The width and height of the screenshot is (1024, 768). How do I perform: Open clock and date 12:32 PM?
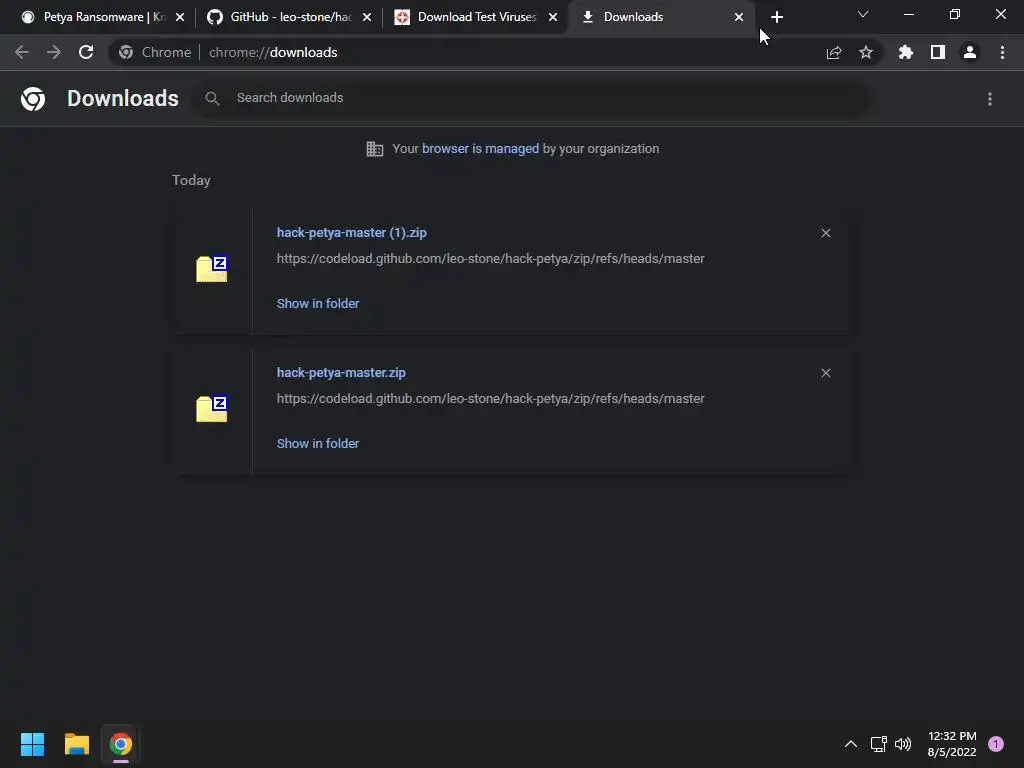point(952,744)
